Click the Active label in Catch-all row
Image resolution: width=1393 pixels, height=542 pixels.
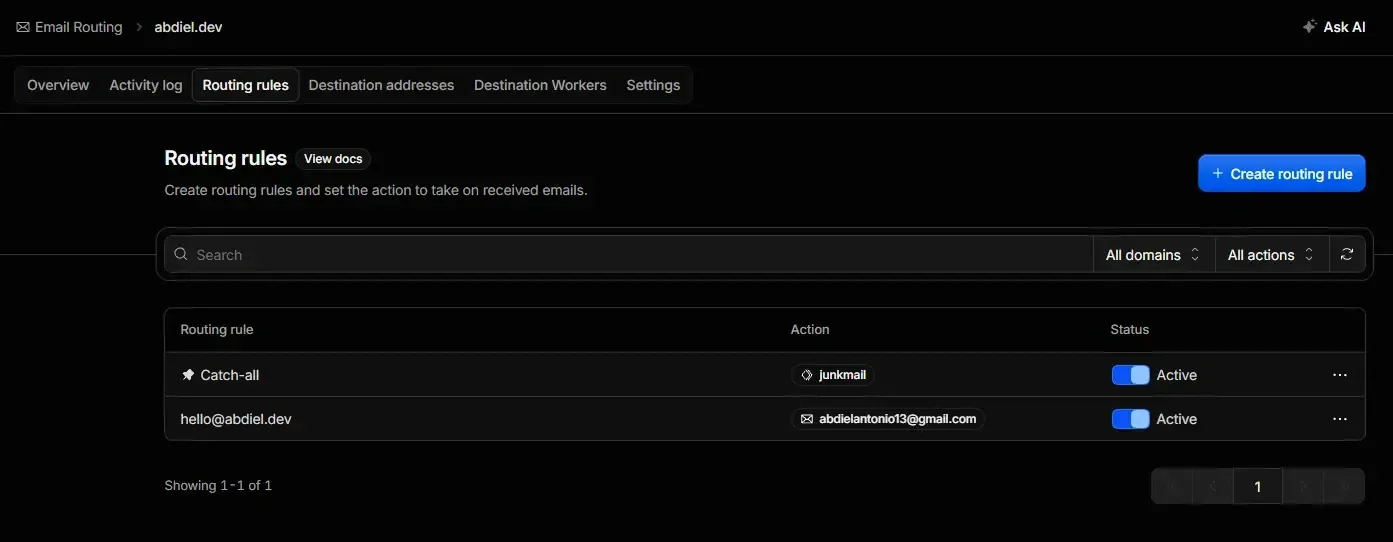point(1177,375)
